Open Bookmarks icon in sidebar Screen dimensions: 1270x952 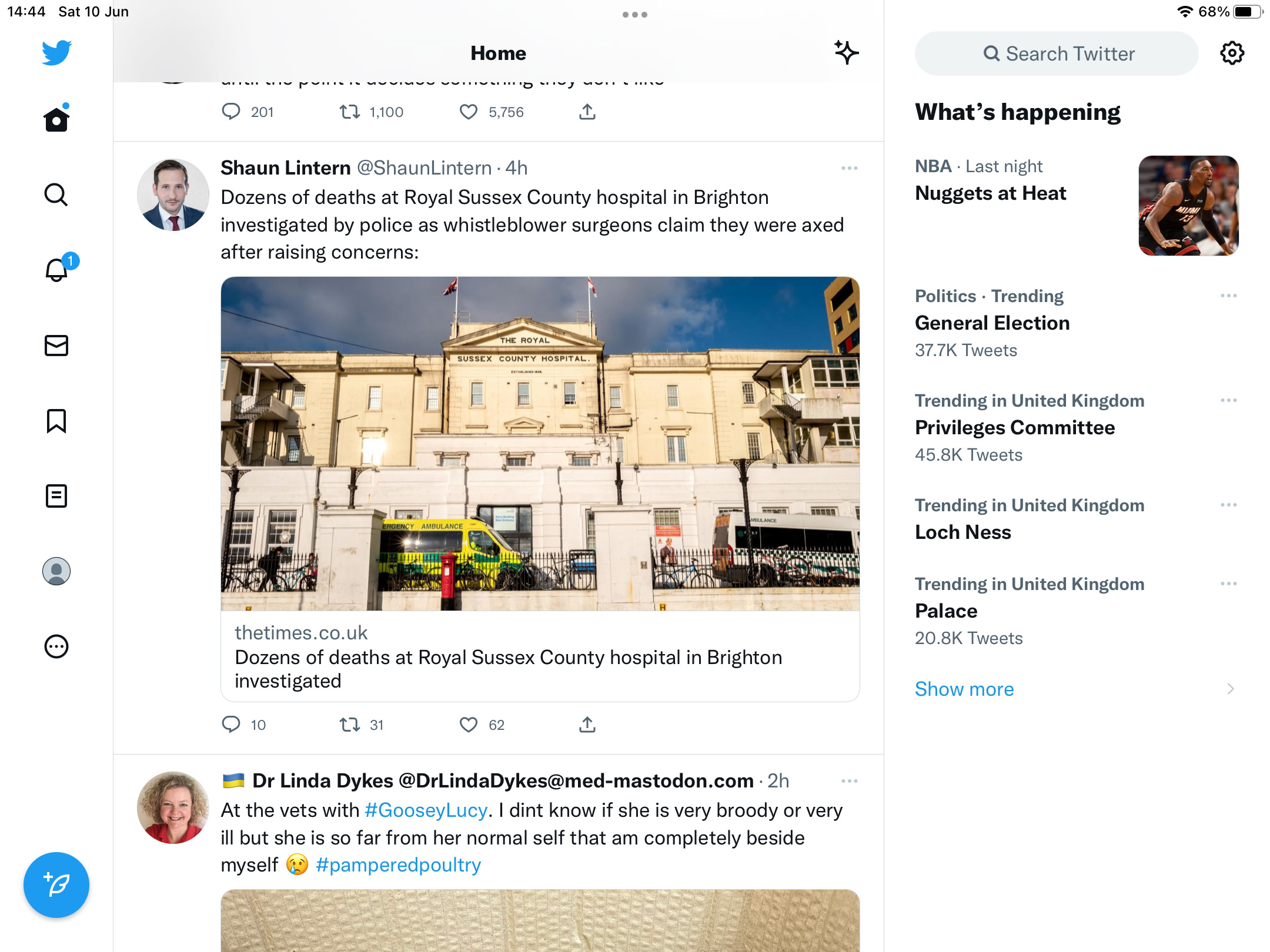pyautogui.click(x=56, y=421)
